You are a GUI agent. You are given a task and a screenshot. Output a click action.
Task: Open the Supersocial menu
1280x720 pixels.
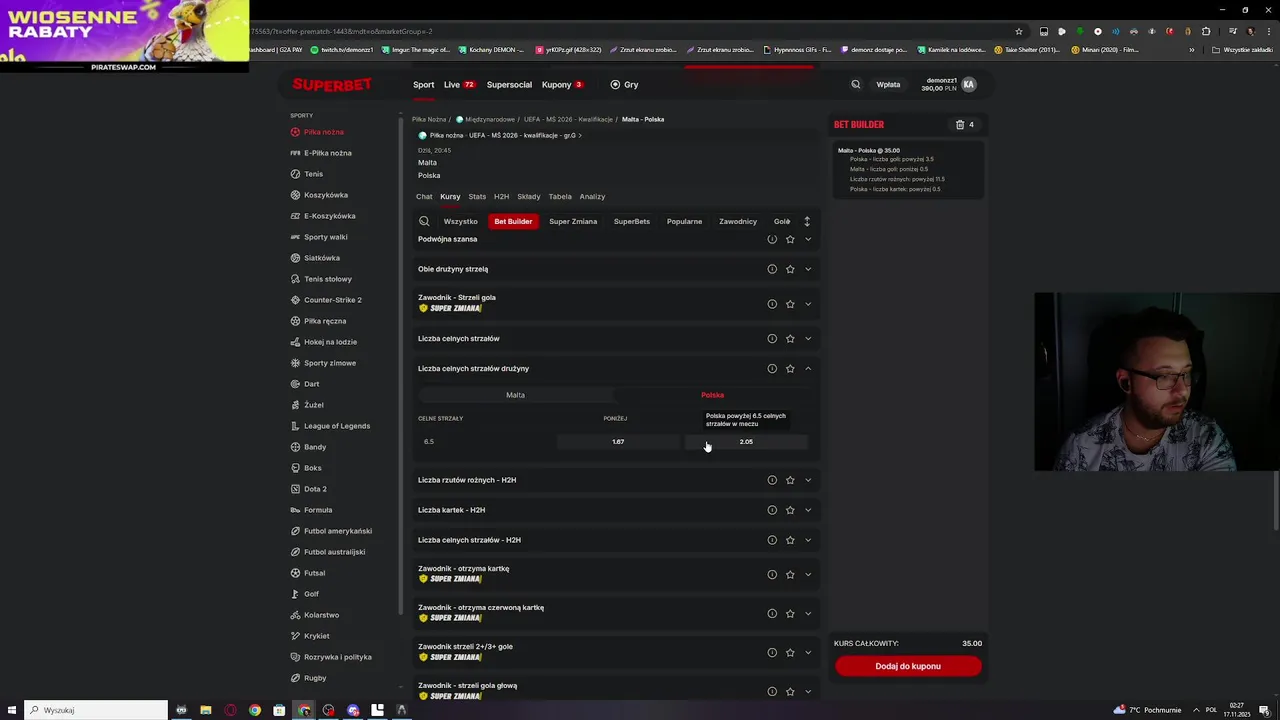pyautogui.click(x=509, y=85)
